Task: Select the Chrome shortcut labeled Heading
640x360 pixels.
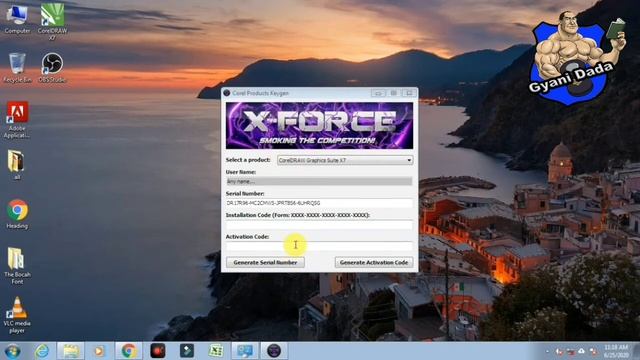Action: 17,214
